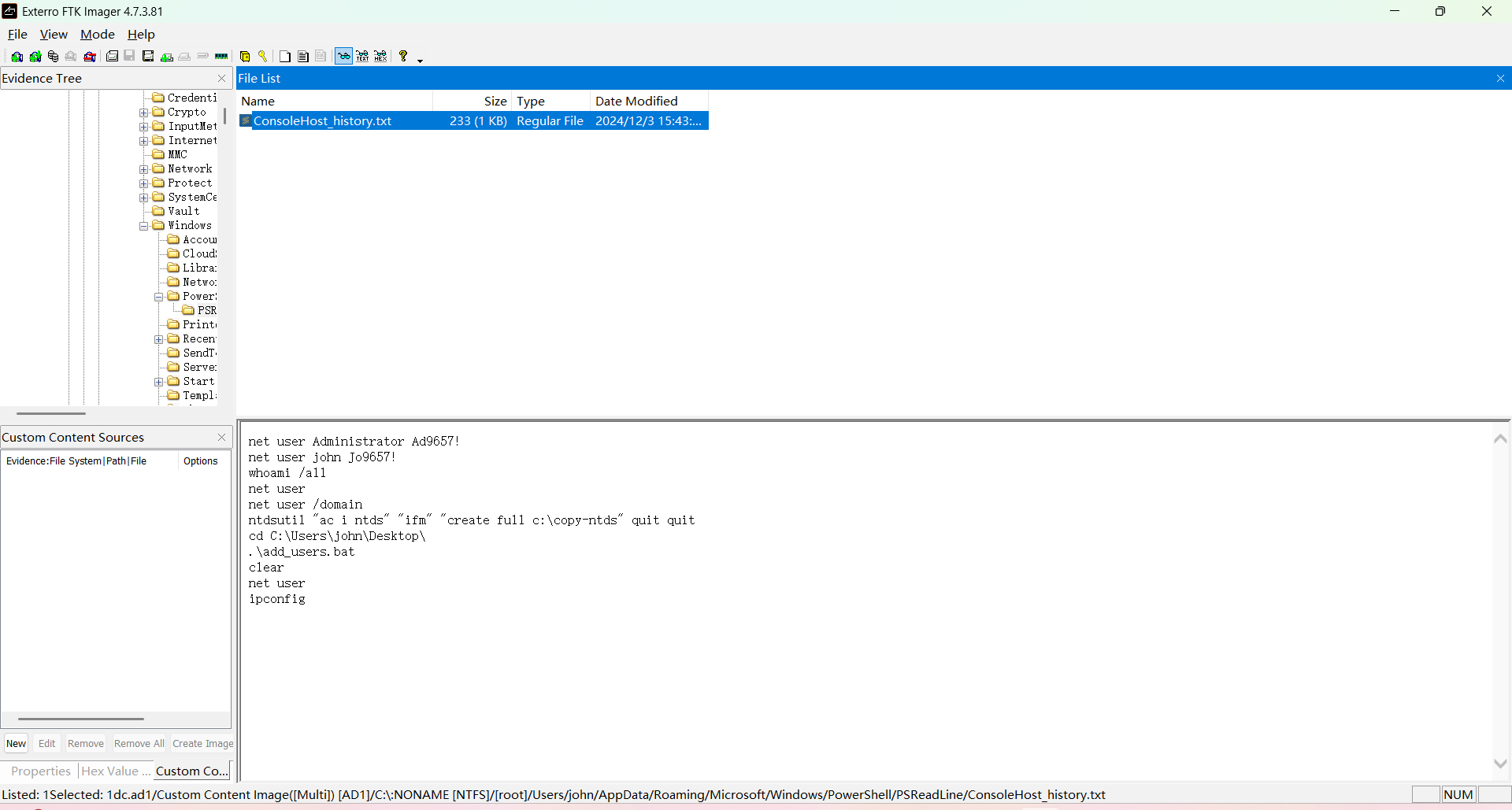Open the Mode menu
The width and height of the screenshot is (1512, 810).
[98, 35]
